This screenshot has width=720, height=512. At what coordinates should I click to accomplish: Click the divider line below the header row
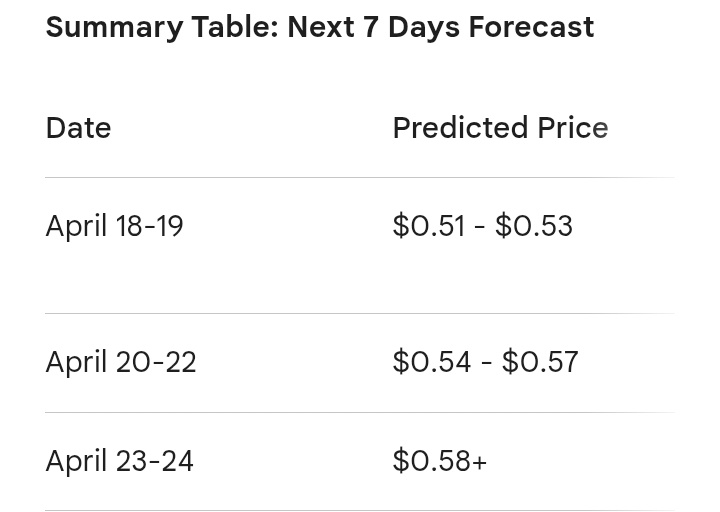pyautogui.click(x=360, y=177)
